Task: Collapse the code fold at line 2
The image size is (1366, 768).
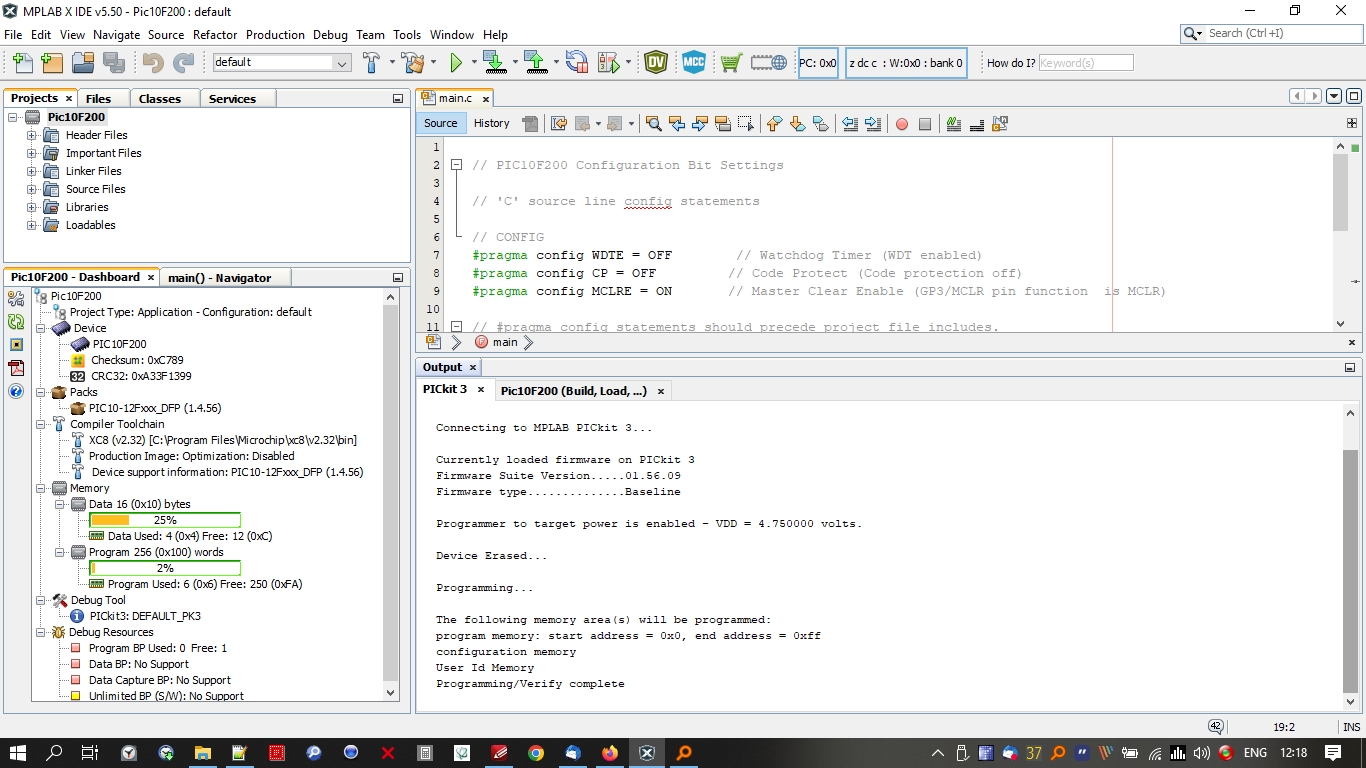Action: pos(456,165)
